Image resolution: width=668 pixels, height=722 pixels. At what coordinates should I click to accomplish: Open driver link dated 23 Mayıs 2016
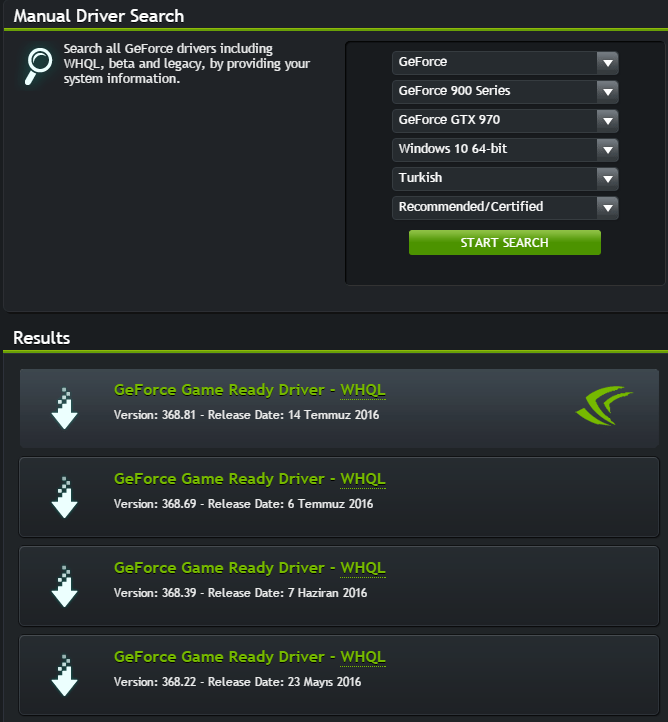219,657
